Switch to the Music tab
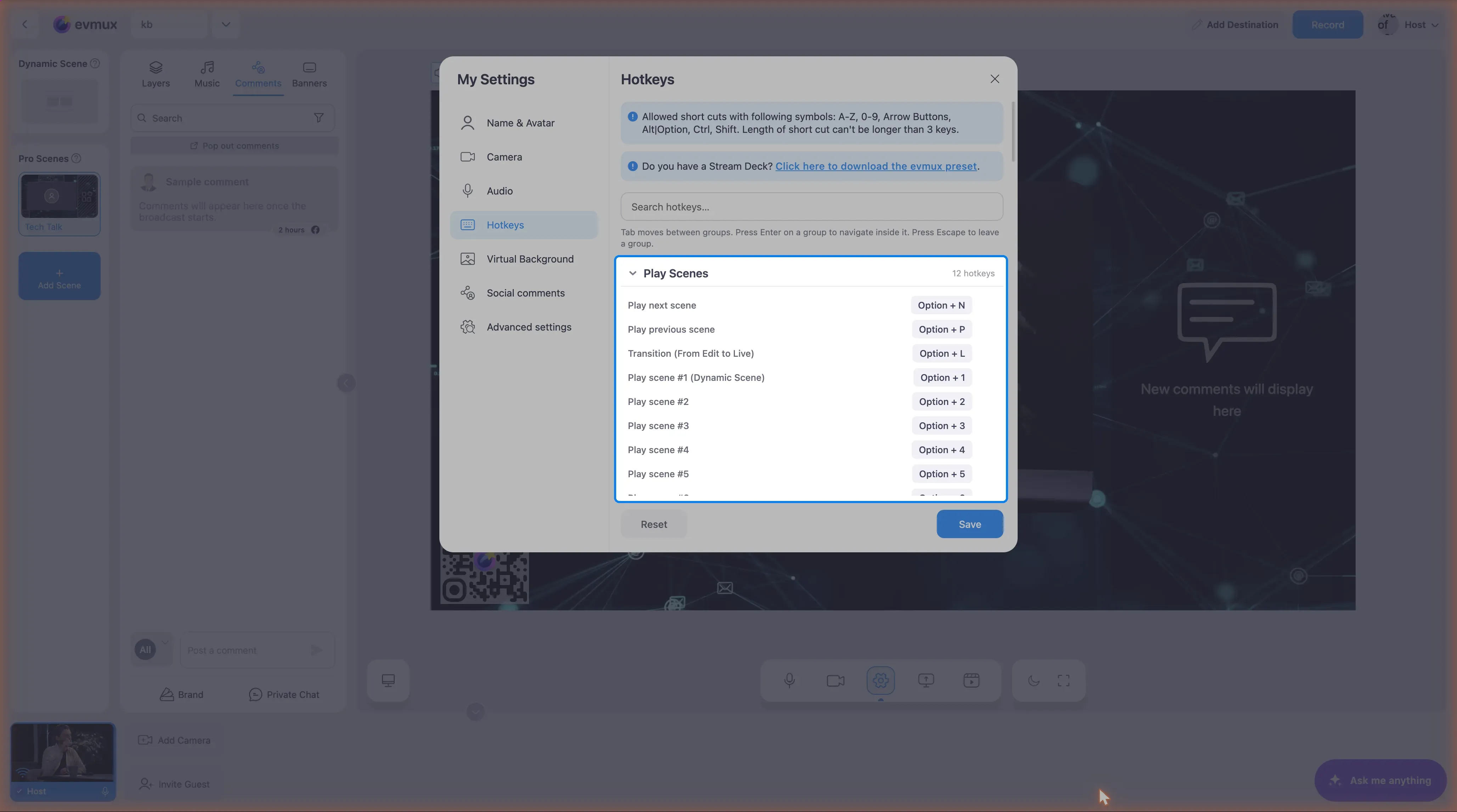This screenshot has width=1457, height=812. click(x=207, y=75)
